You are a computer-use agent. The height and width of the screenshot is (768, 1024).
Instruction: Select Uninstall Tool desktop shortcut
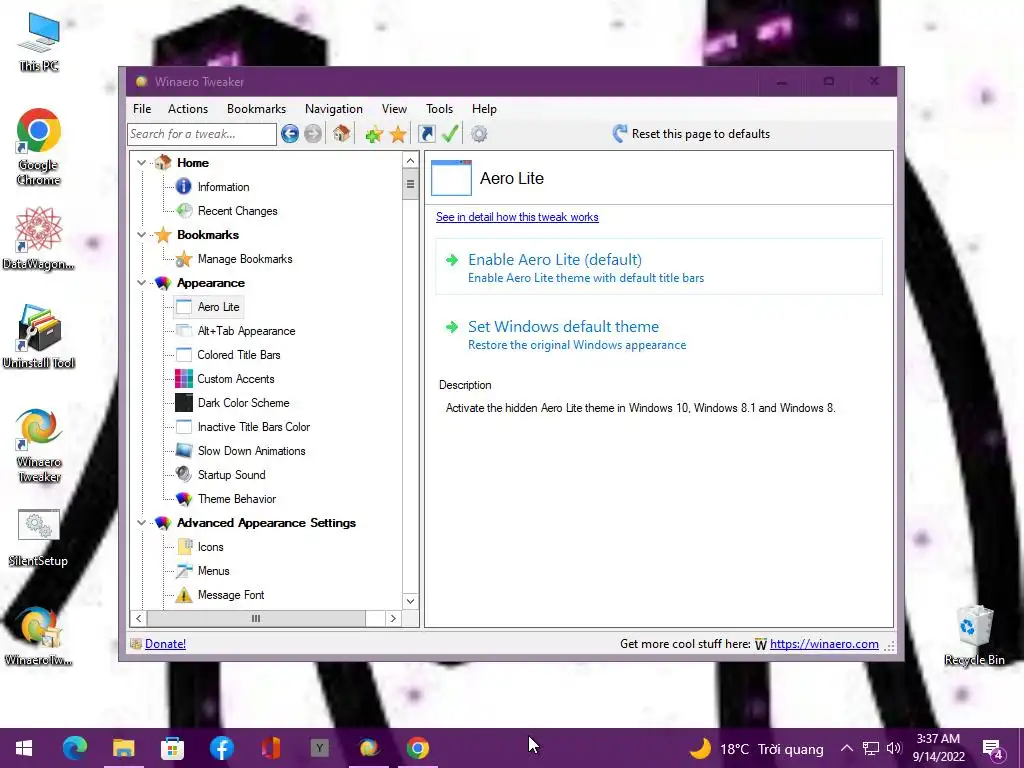[x=39, y=336]
